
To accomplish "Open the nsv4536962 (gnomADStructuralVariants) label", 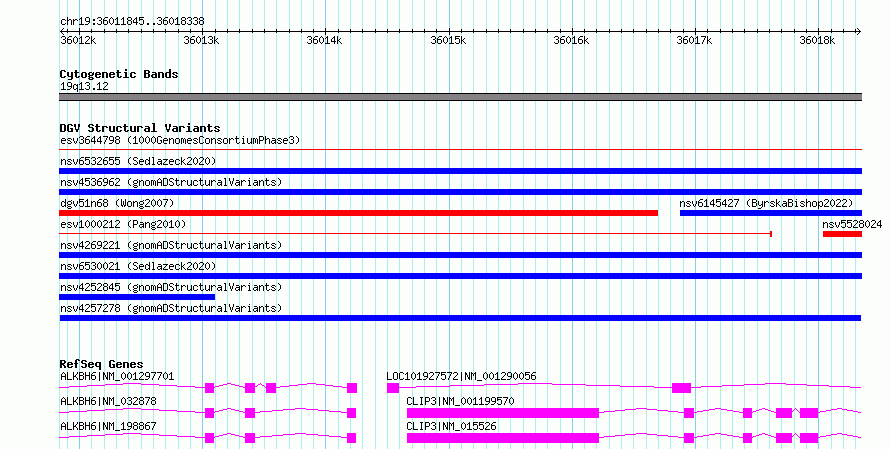I will click(x=171, y=182).
